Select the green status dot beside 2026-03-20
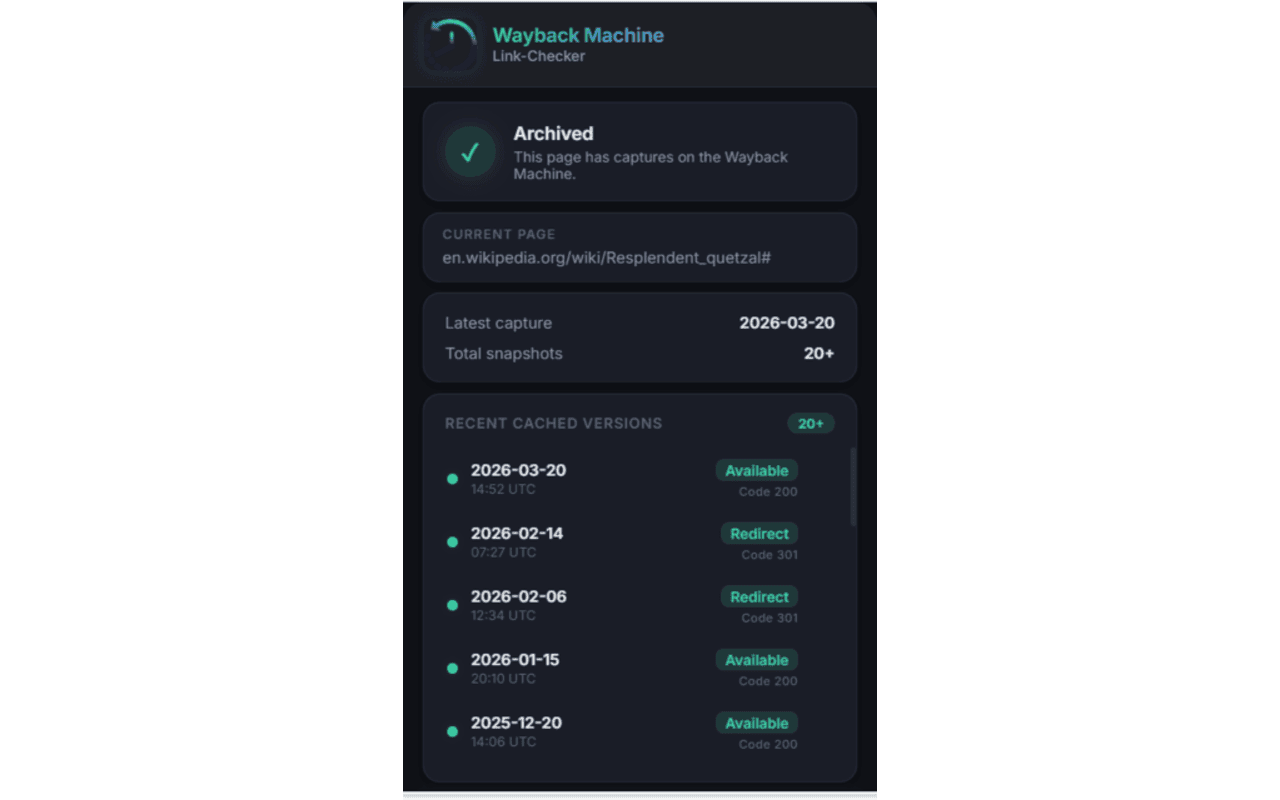The height and width of the screenshot is (800, 1280). [x=452, y=478]
